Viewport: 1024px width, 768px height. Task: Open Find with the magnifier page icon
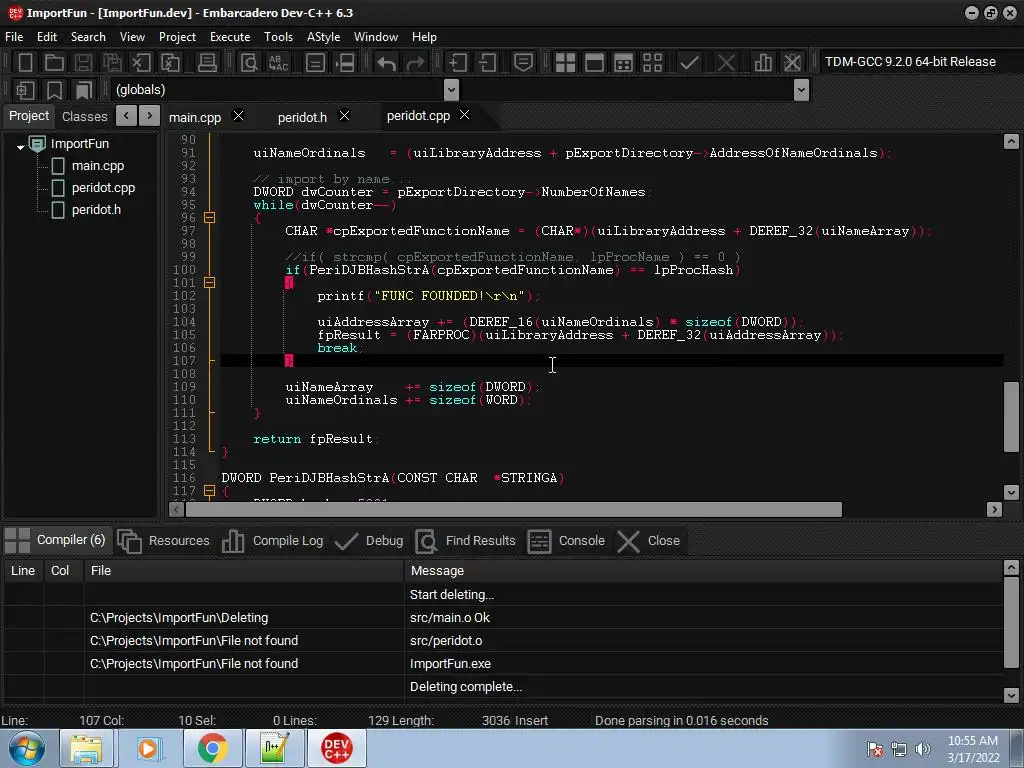249,63
